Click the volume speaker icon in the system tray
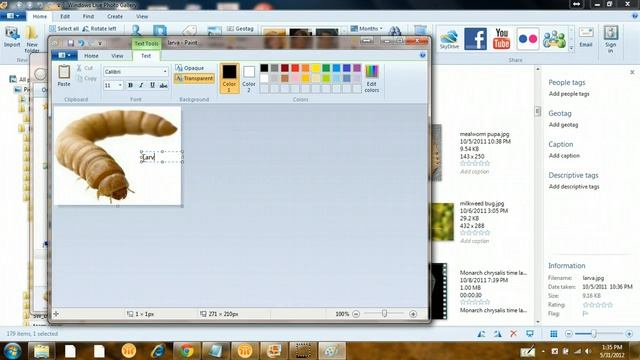Screen dimensions: 640x360 click(x=588, y=351)
